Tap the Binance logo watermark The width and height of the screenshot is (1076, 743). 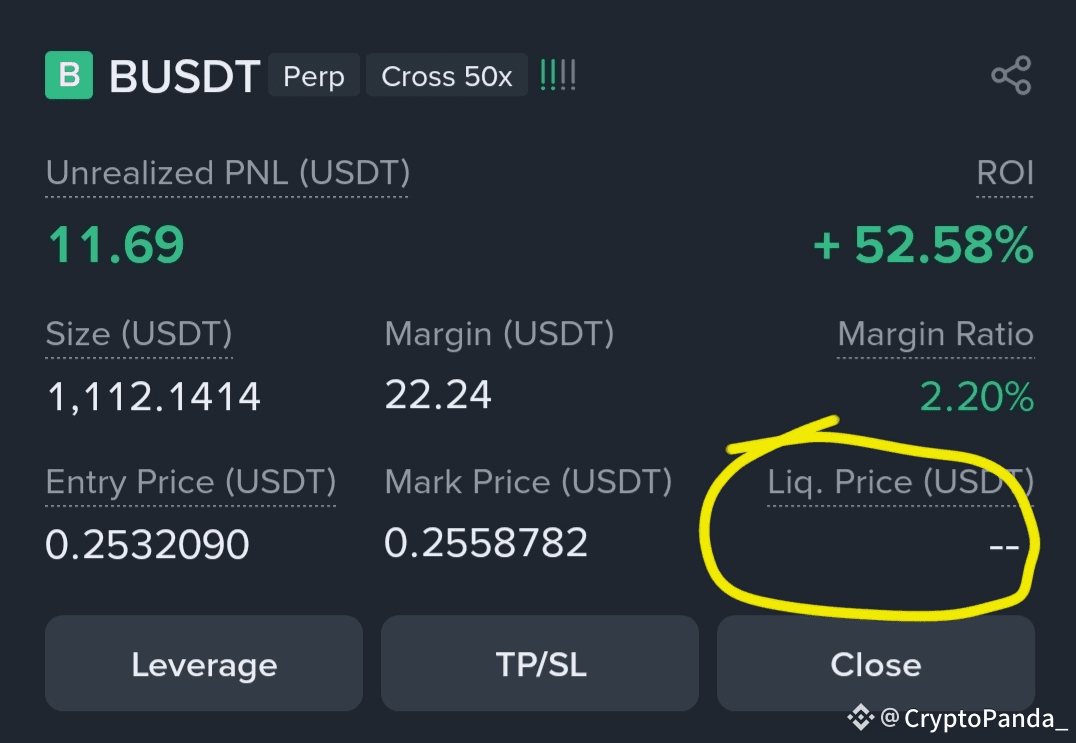click(x=860, y=718)
